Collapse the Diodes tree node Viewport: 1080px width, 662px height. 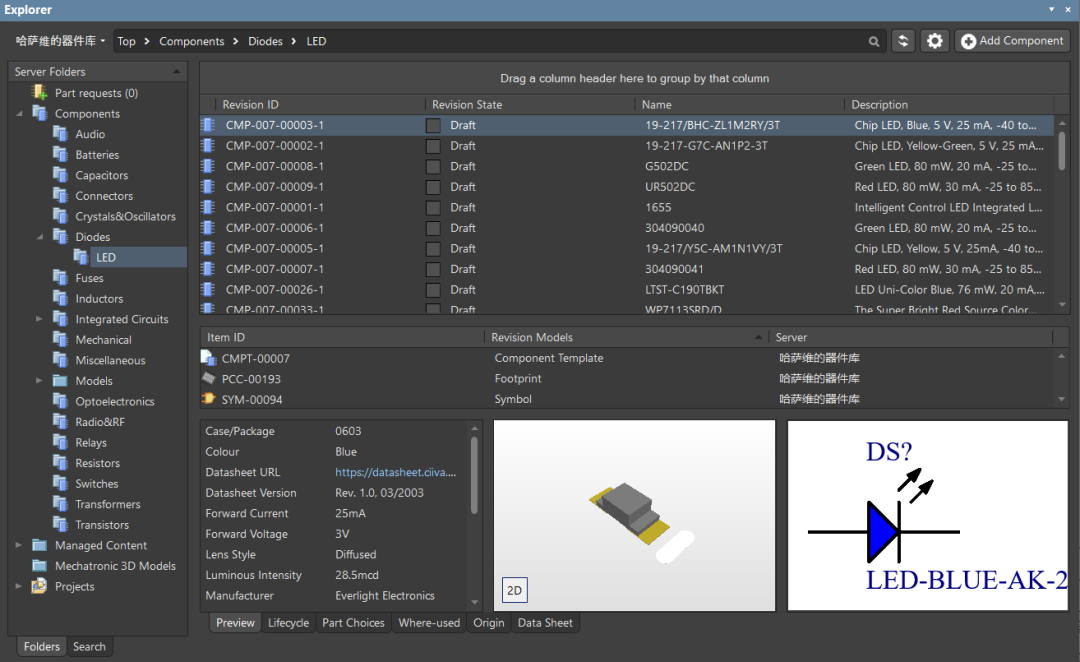tap(40, 236)
